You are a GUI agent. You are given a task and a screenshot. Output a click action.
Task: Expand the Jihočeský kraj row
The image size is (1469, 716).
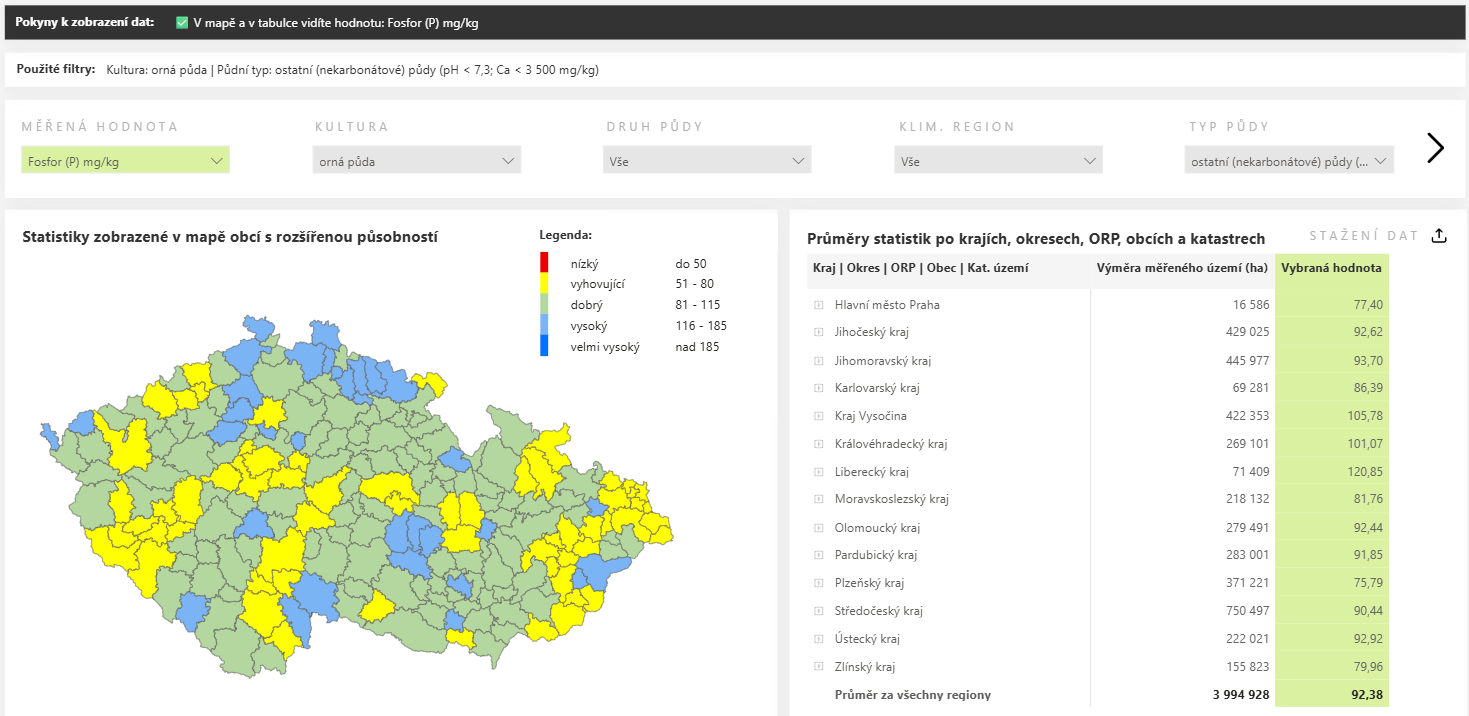pyautogui.click(x=818, y=332)
